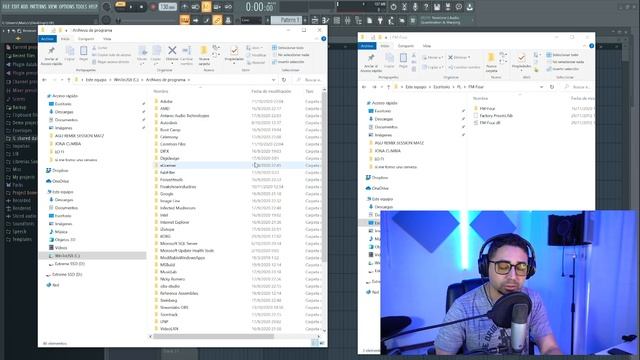
Task: Open the PATTERNS menu in FL Studio
Action: 37,7
